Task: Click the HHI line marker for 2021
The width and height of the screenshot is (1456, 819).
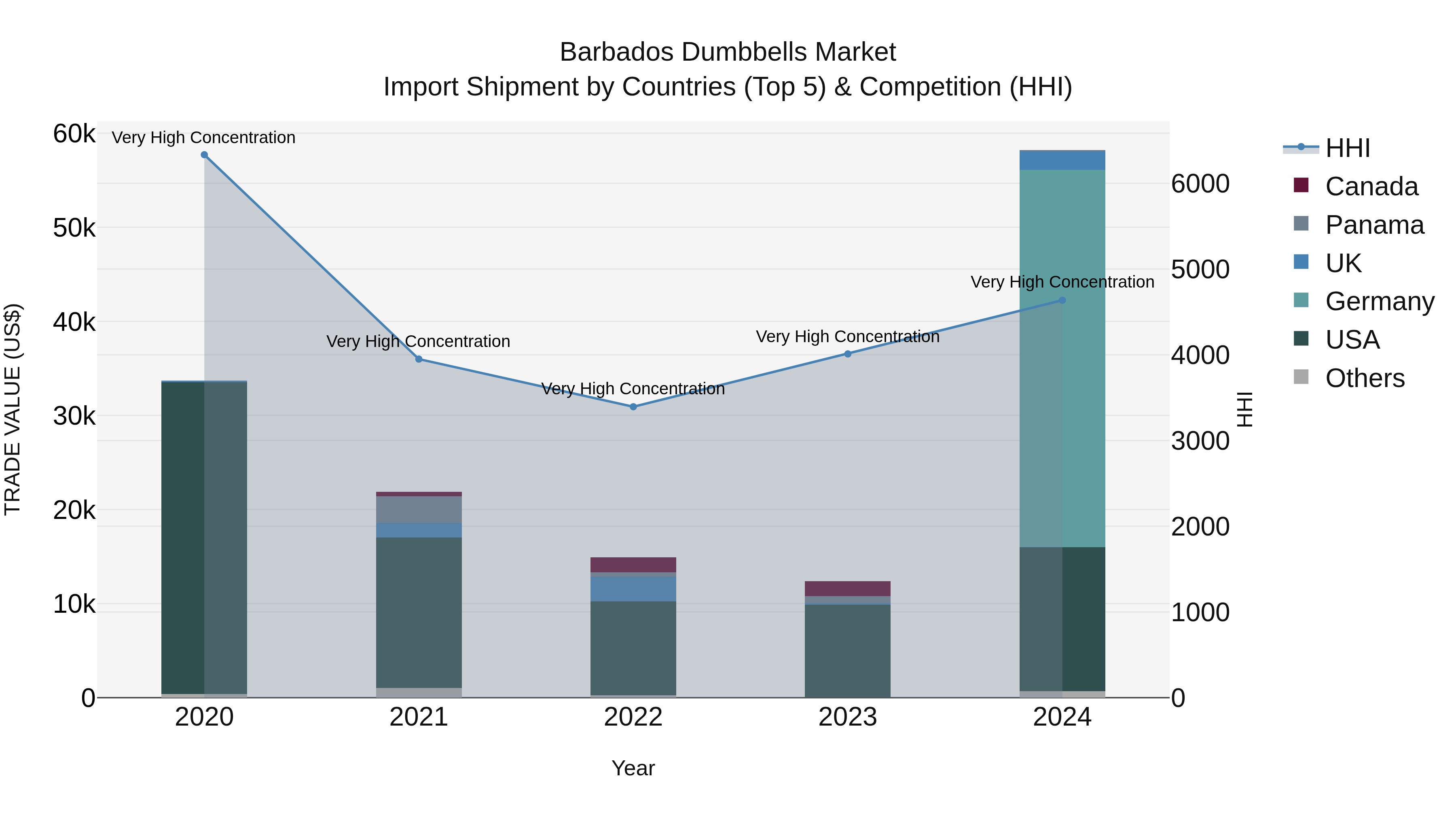Action: click(x=419, y=360)
